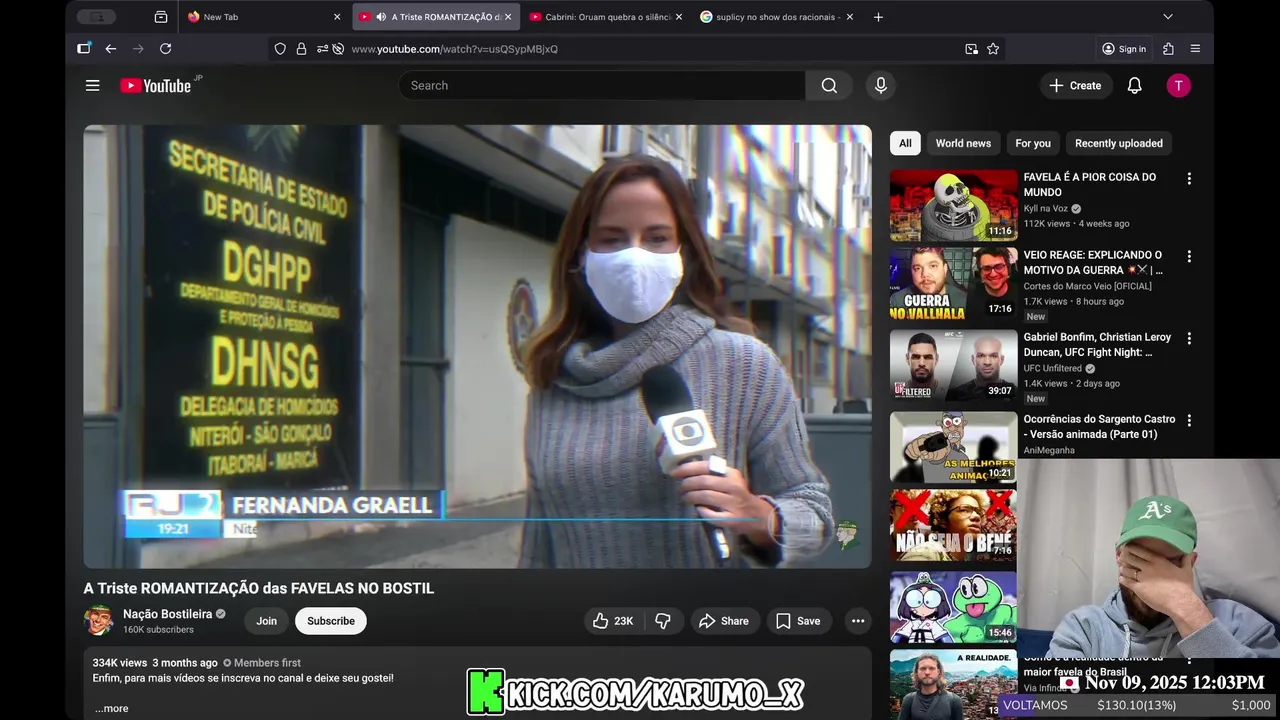Open the browser extensions puzzle icon
This screenshot has height=720, width=1280.
(1168, 49)
